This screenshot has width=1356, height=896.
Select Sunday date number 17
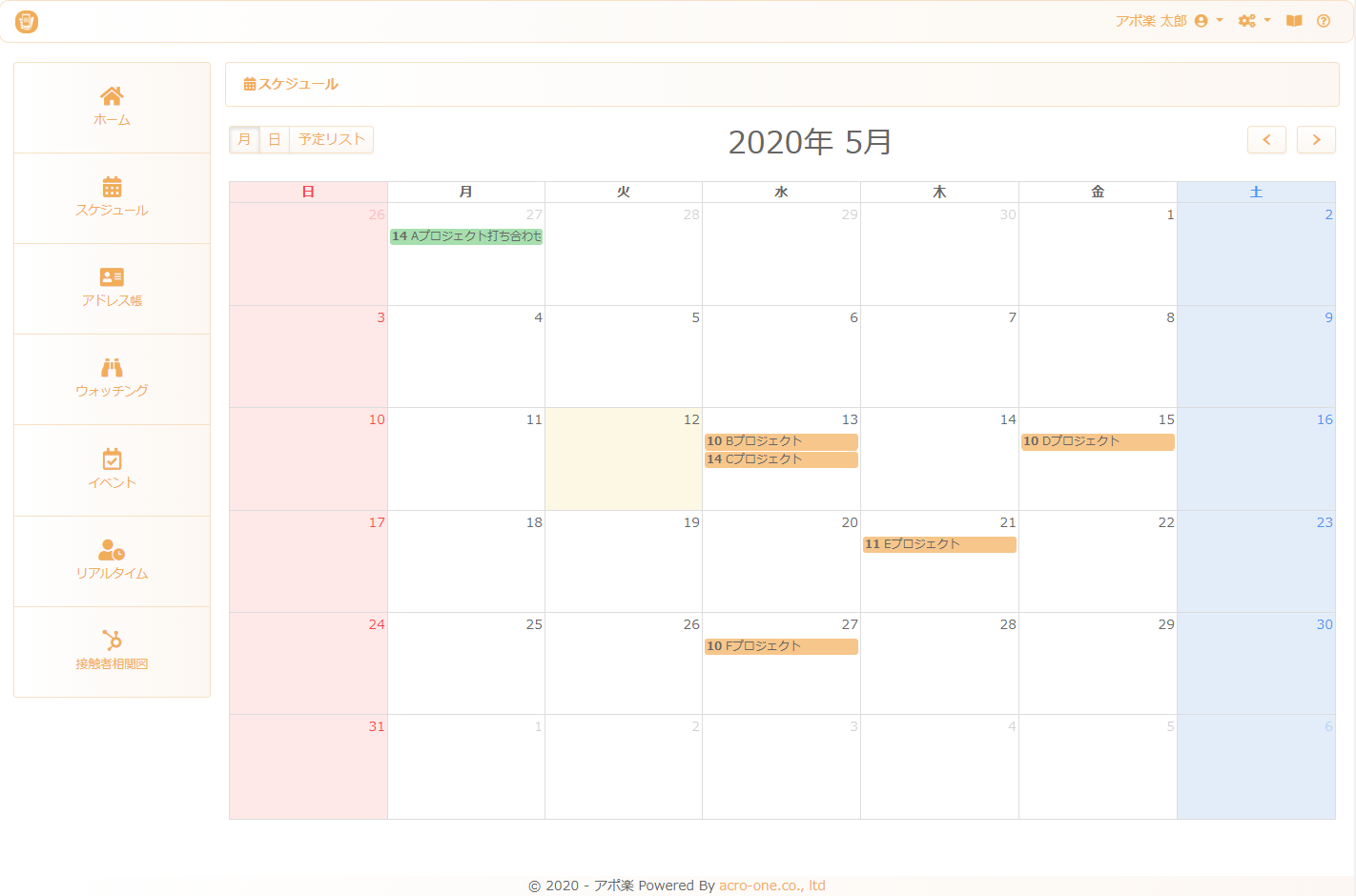point(377,522)
